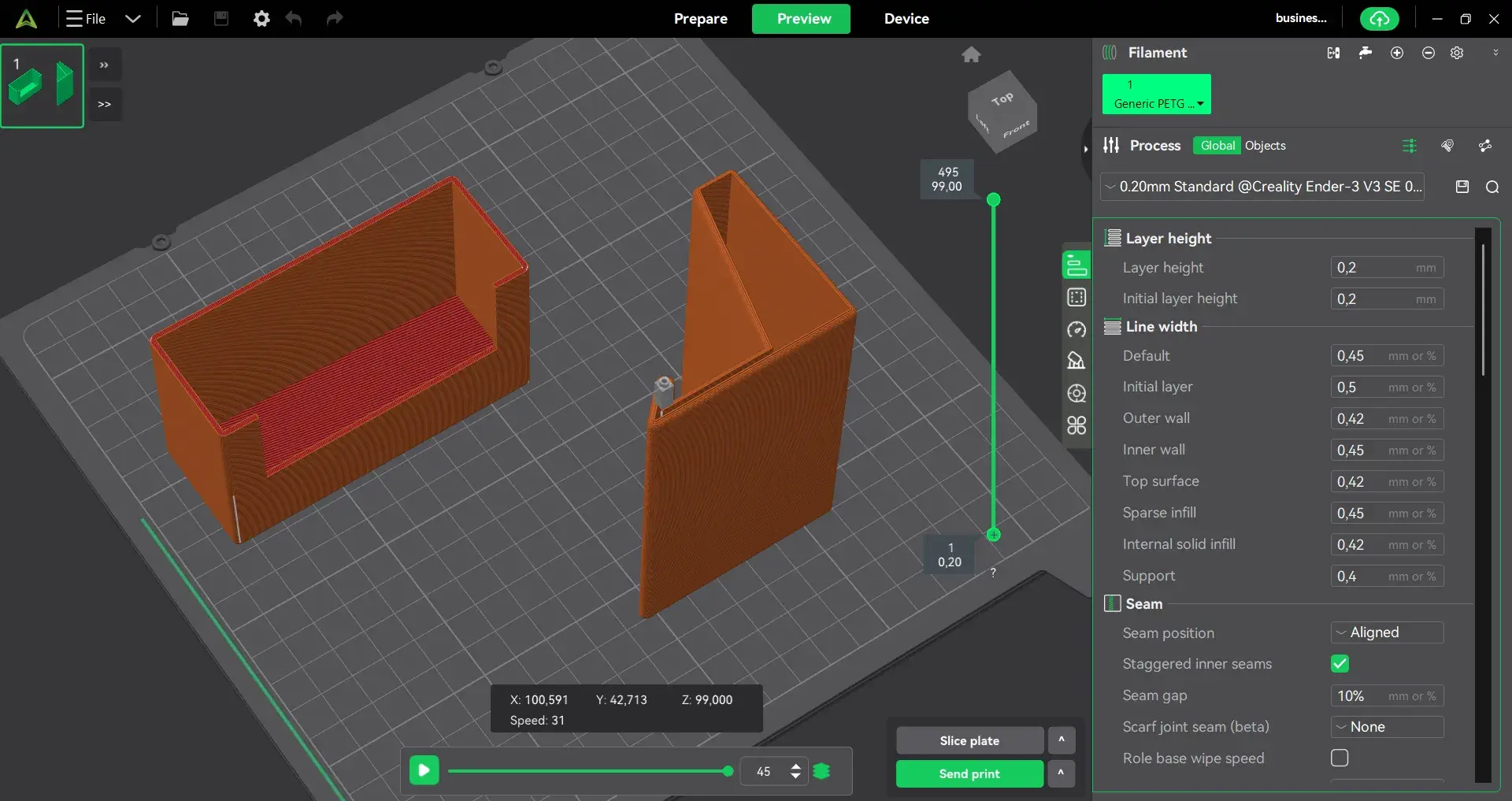Click the green hexagon icon beside the 45 field
Viewport: 1512px width, 801px height.
point(821,771)
